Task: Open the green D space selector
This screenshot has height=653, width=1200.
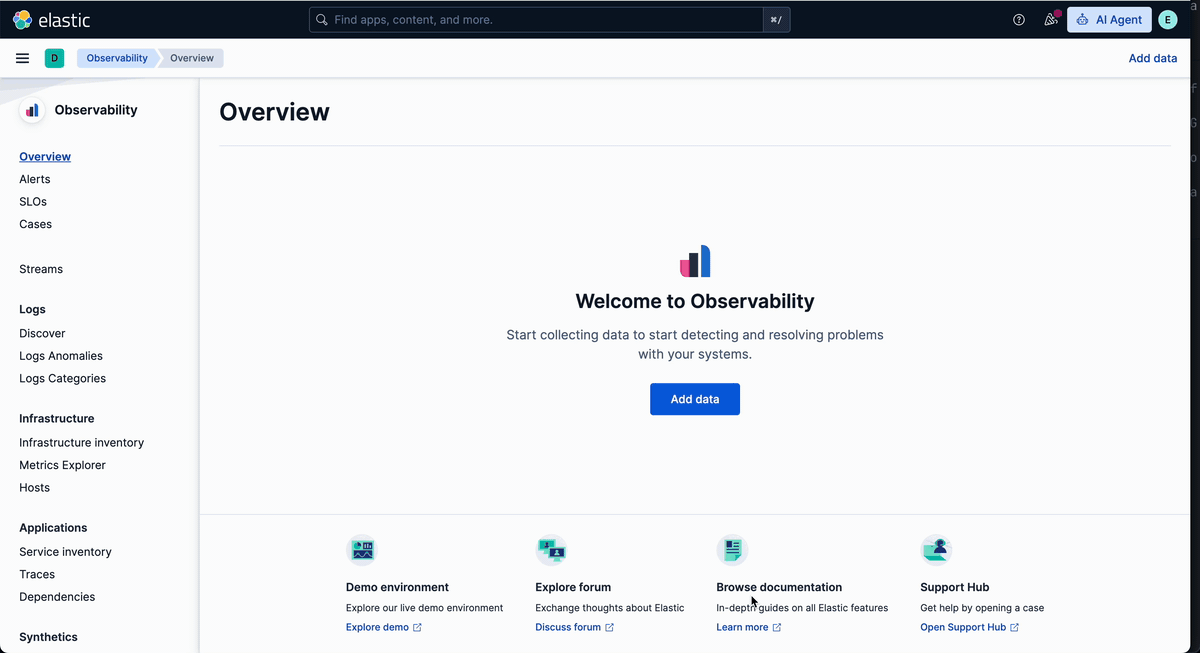Action: pyautogui.click(x=54, y=58)
